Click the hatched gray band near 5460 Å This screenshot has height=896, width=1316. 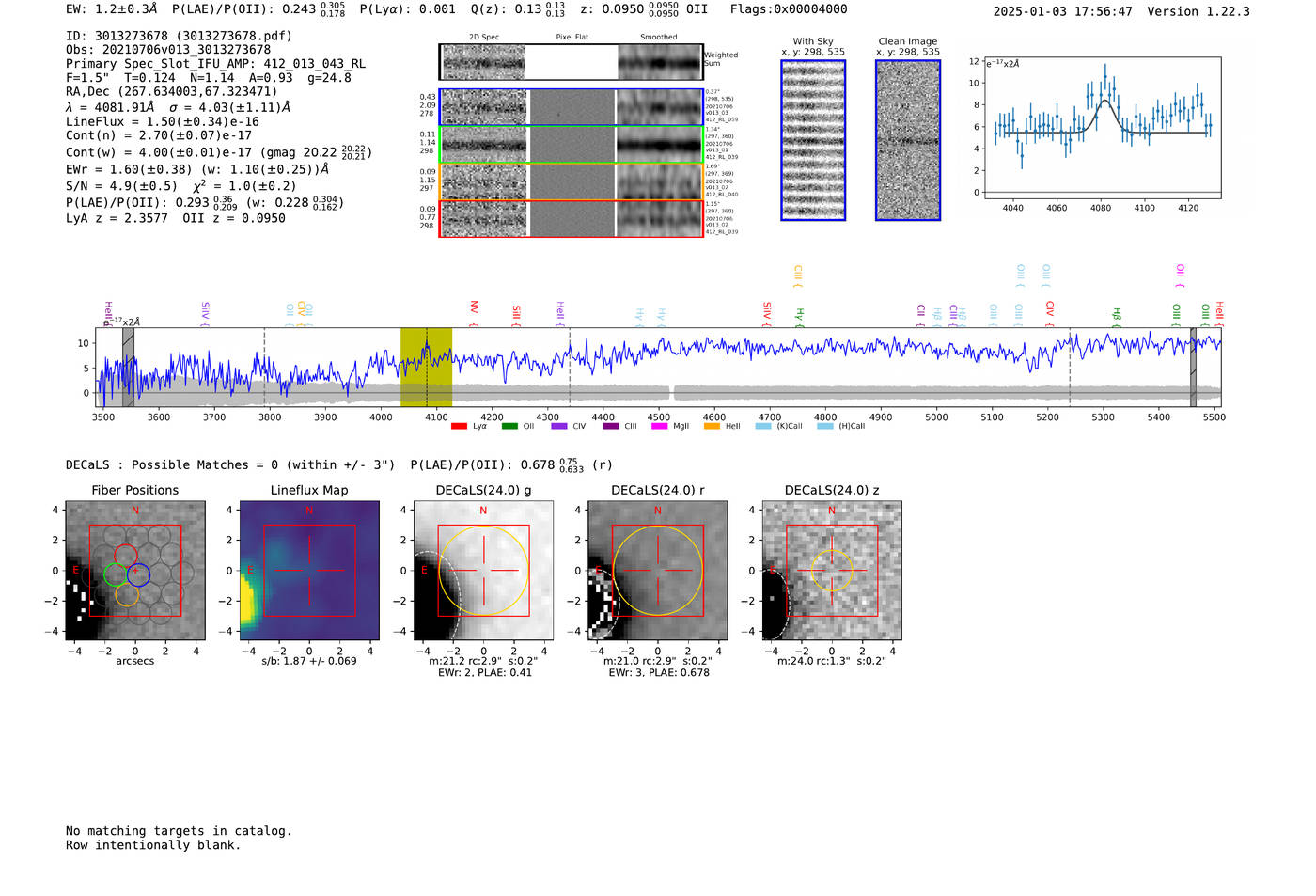(x=1193, y=367)
